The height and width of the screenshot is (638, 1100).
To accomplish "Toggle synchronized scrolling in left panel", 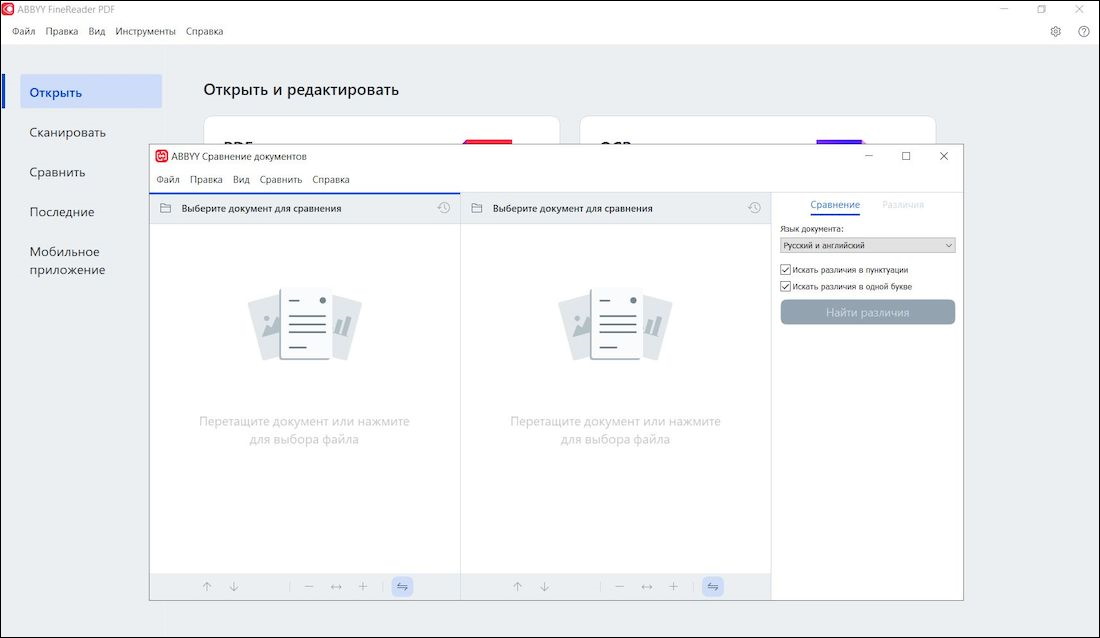I will tap(402, 587).
